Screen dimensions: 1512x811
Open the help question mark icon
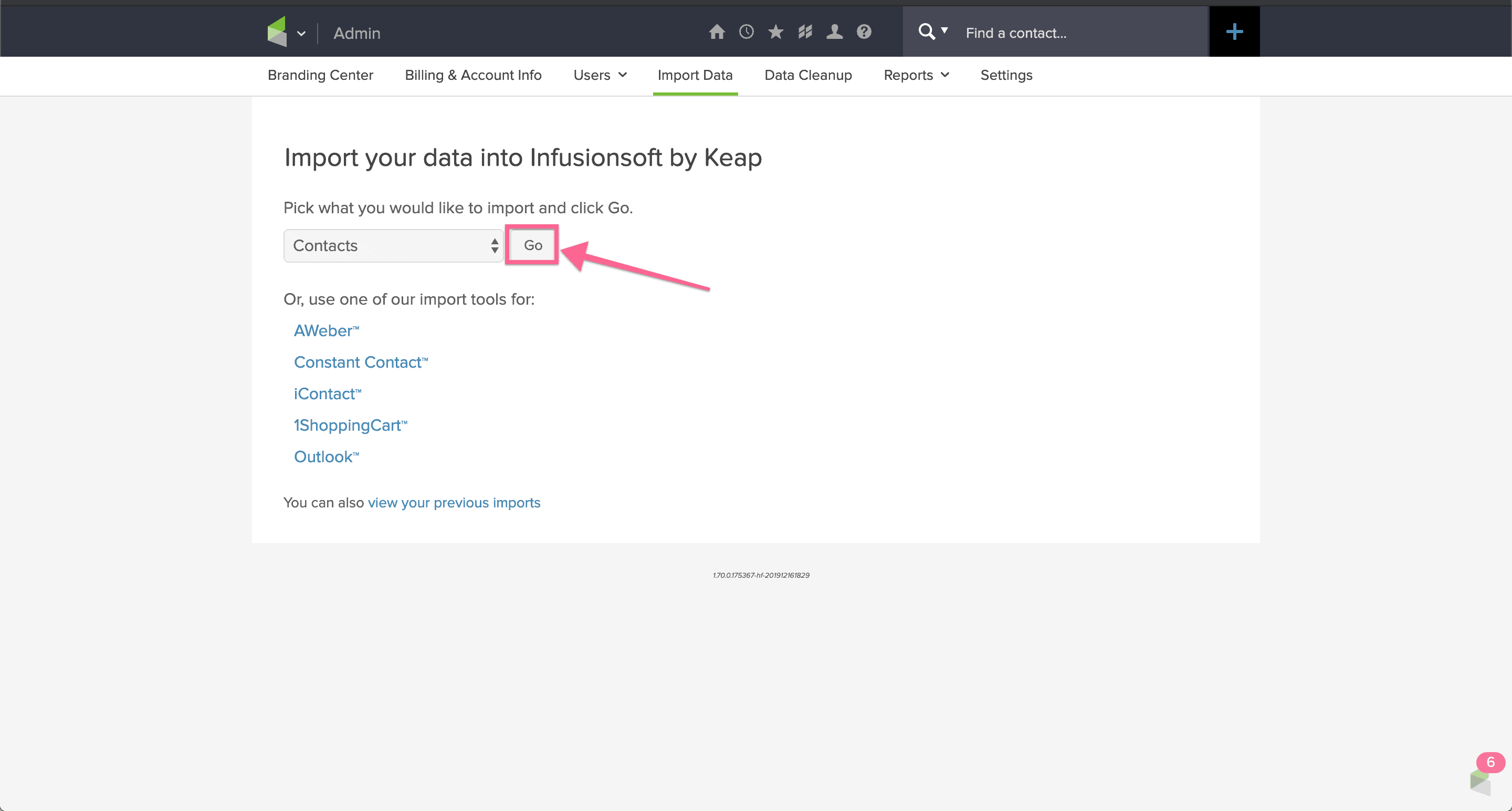click(x=864, y=32)
